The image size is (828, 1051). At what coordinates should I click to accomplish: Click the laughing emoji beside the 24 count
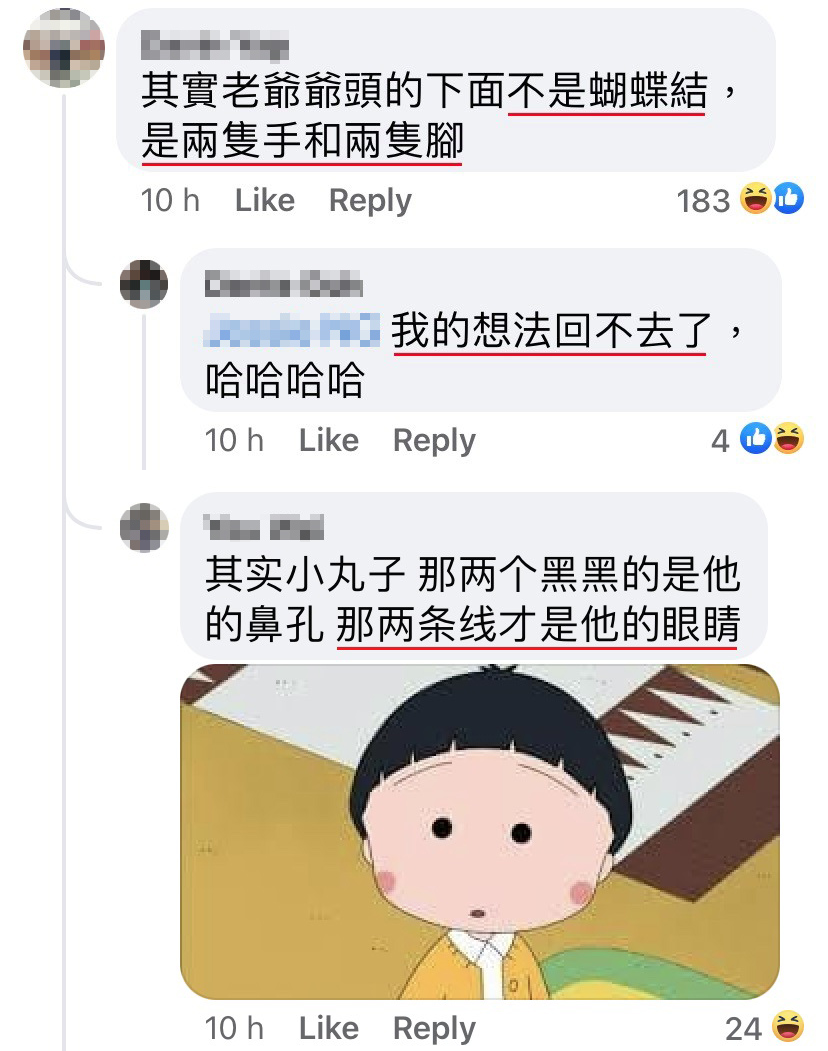point(788,1026)
